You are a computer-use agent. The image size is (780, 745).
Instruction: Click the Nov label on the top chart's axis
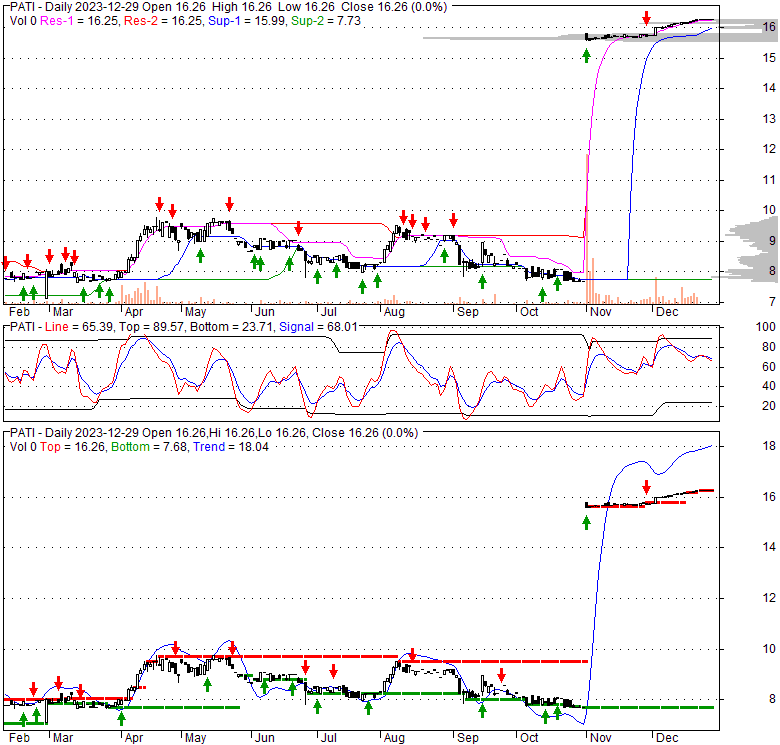(600, 312)
